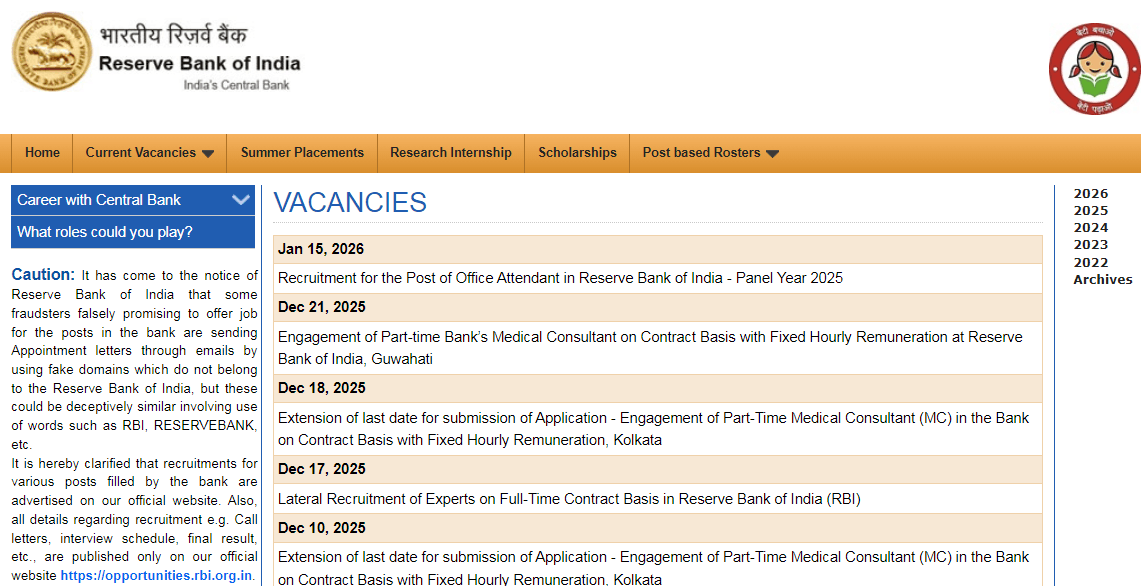Select the 2026 year filter
1141x586 pixels.
click(1090, 193)
